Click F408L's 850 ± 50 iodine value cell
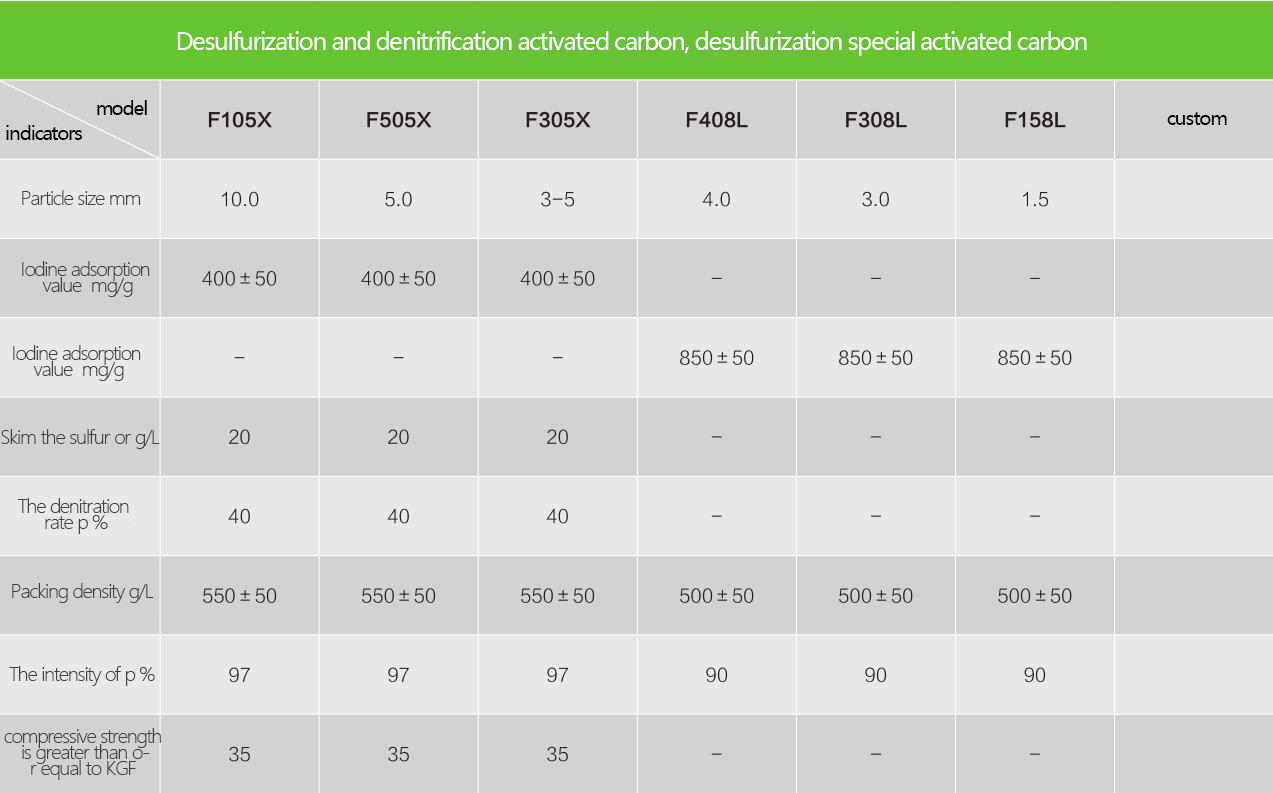This screenshot has width=1273, height=793. click(716, 358)
